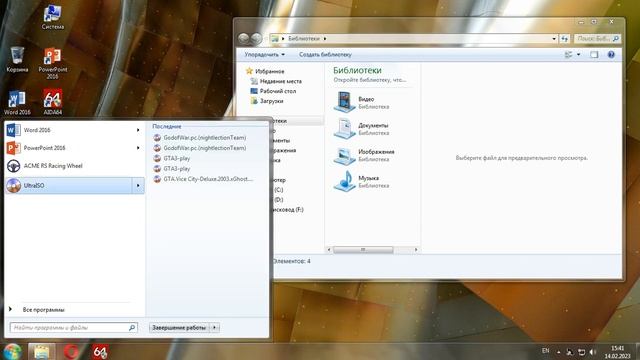The width and height of the screenshot is (640, 360).
Task: Open GTA.Vice City-Deluxe recent item
Action: (203, 179)
